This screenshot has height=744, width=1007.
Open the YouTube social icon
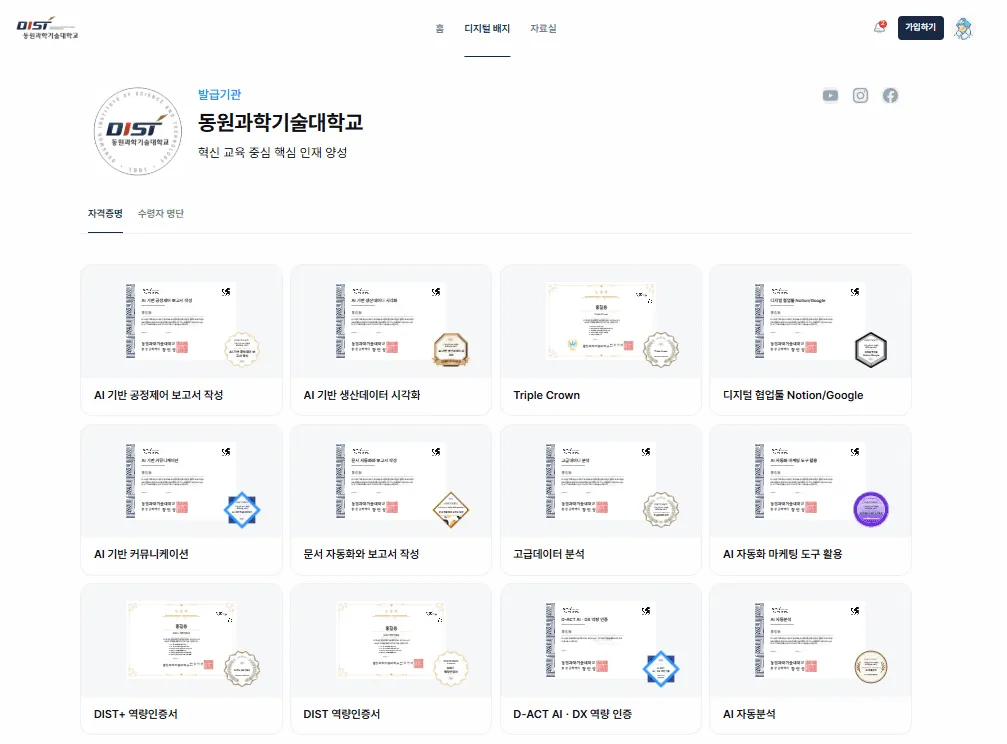(x=830, y=96)
